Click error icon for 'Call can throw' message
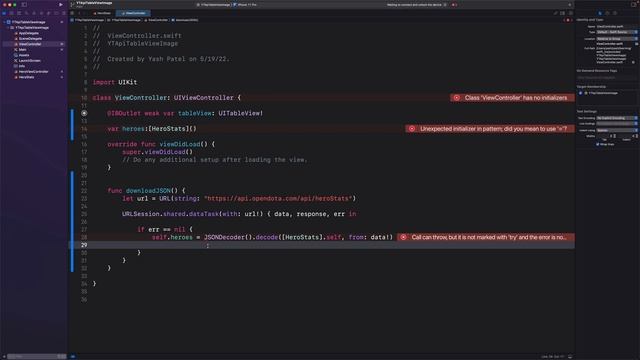 (403, 237)
